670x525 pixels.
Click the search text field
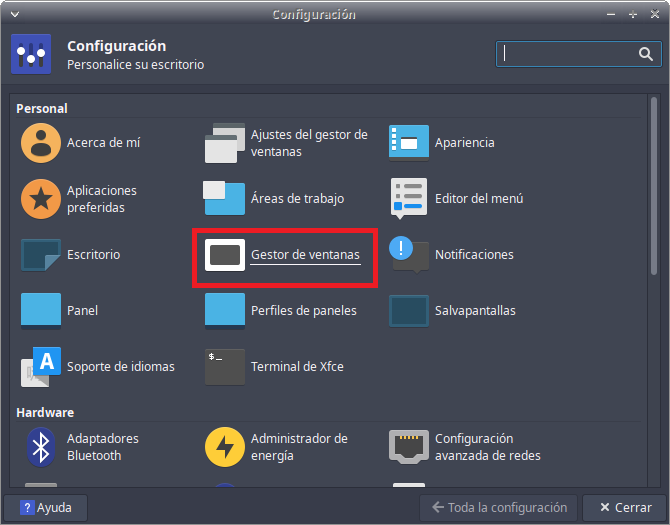point(579,54)
